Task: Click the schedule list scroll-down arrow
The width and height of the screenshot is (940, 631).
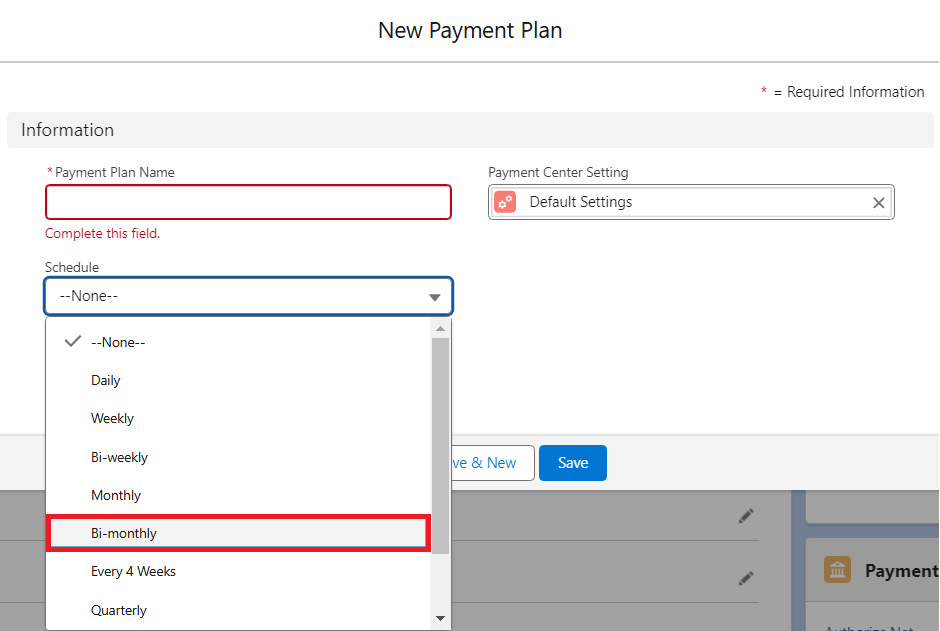Action: pos(440,619)
